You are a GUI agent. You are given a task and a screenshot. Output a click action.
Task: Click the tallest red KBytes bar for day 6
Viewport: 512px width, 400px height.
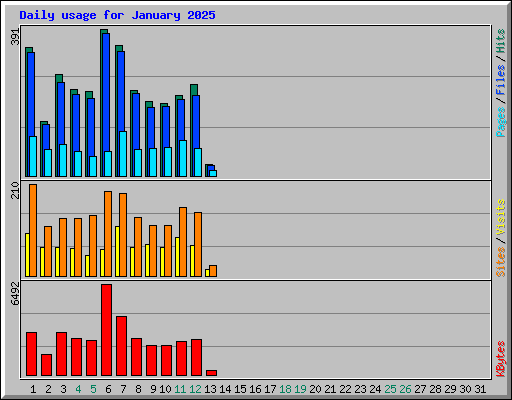pos(106,330)
